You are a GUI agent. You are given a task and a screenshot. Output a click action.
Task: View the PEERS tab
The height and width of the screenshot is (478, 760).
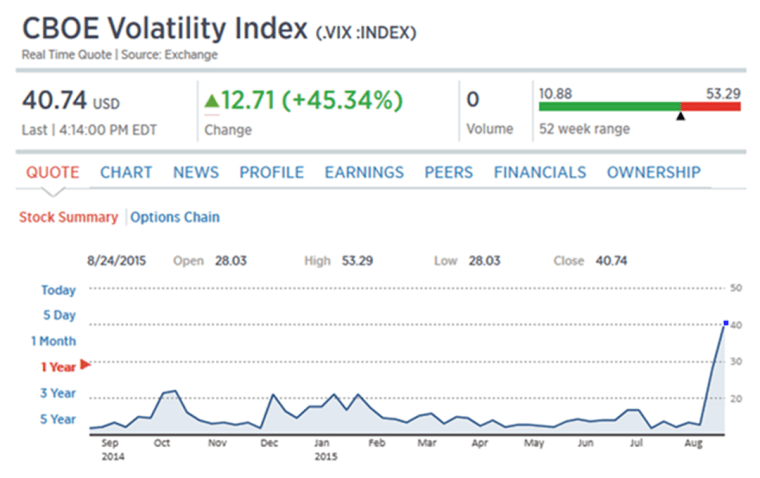pyautogui.click(x=448, y=172)
